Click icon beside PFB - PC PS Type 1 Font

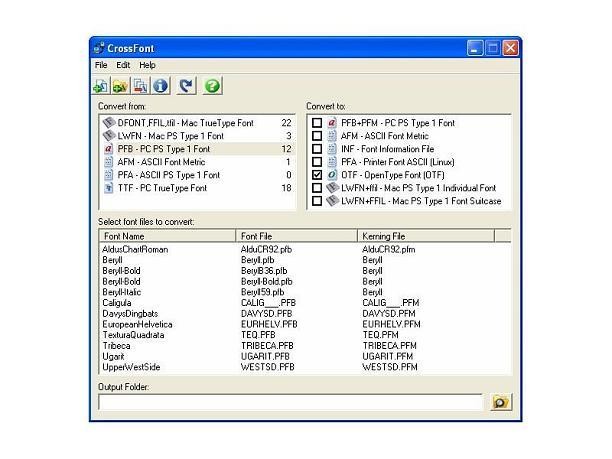[x=109, y=149]
